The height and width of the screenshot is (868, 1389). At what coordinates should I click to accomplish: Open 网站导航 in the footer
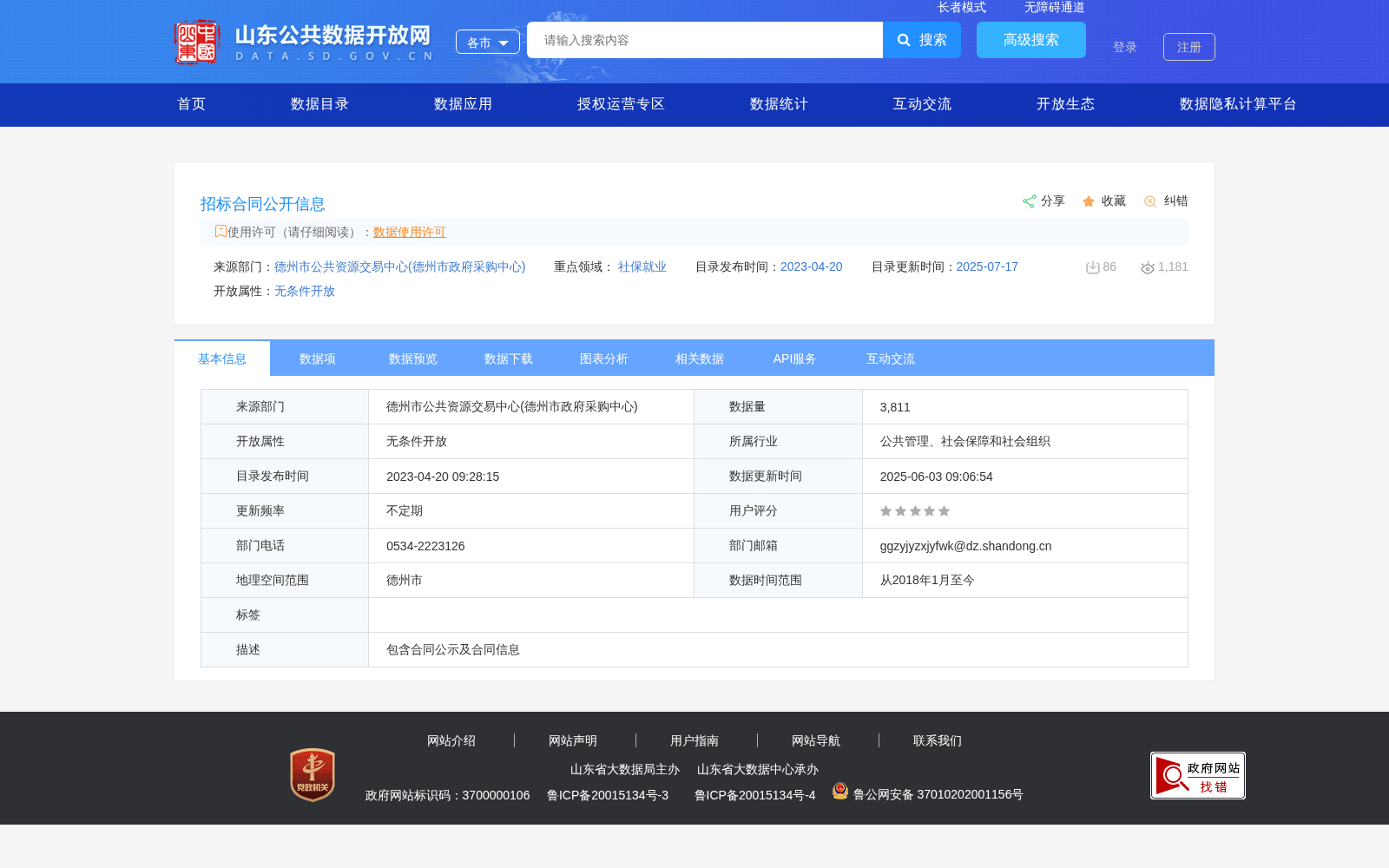pyautogui.click(x=816, y=740)
